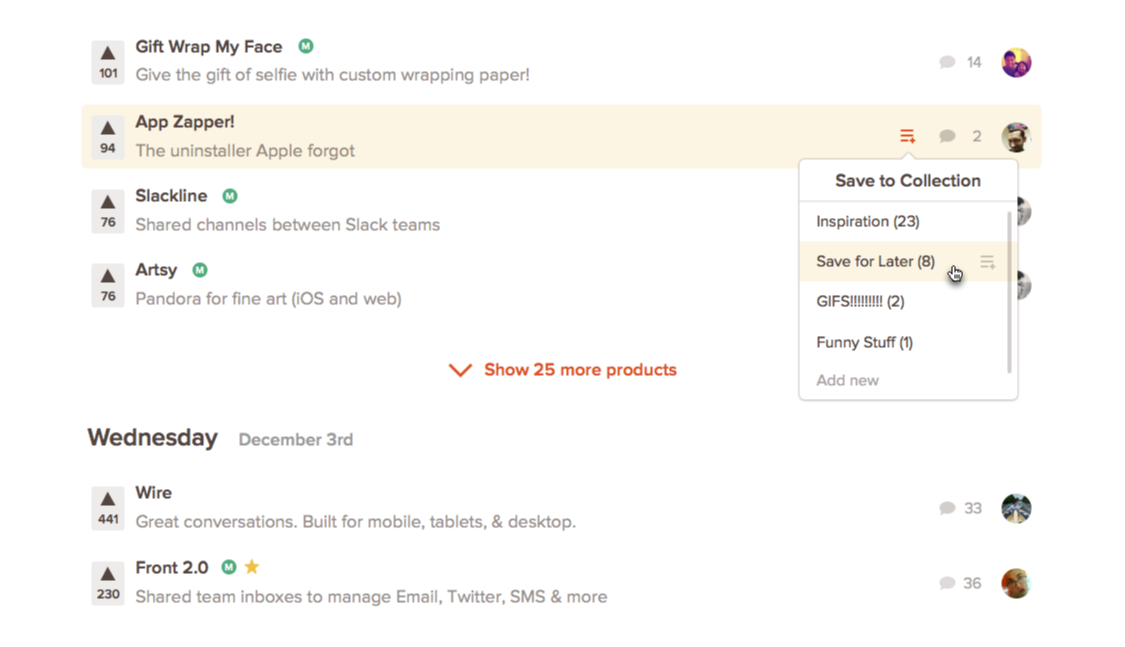Open comments bubble for Gift Wrap My Face

click(947, 62)
